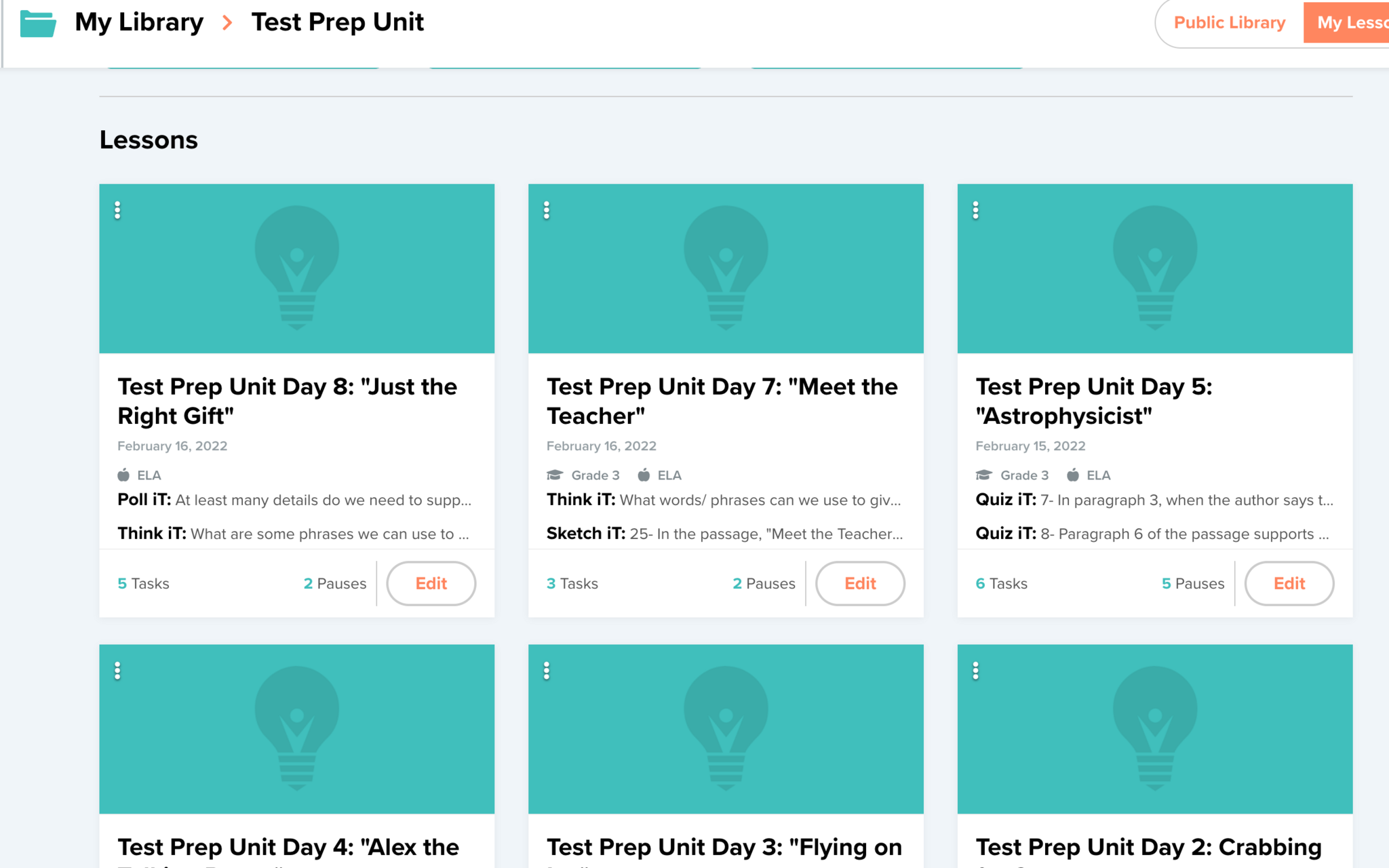Edit the Day 7 "Meet the Teacher" lesson
This screenshot has width=1389, height=868.
859,583
